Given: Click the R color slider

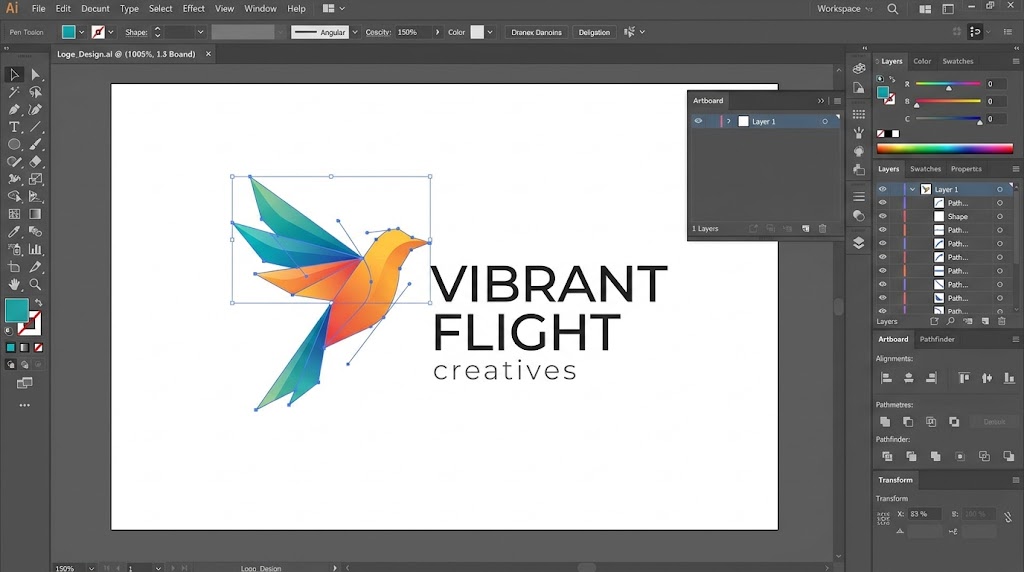Looking at the screenshot, I should (948, 84).
